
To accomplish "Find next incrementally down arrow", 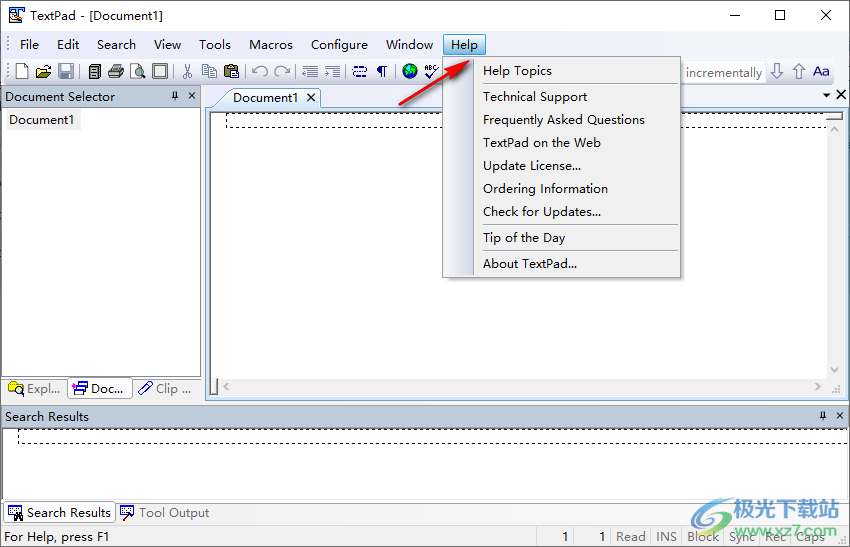I will pyautogui.click(x=777, y=71).
